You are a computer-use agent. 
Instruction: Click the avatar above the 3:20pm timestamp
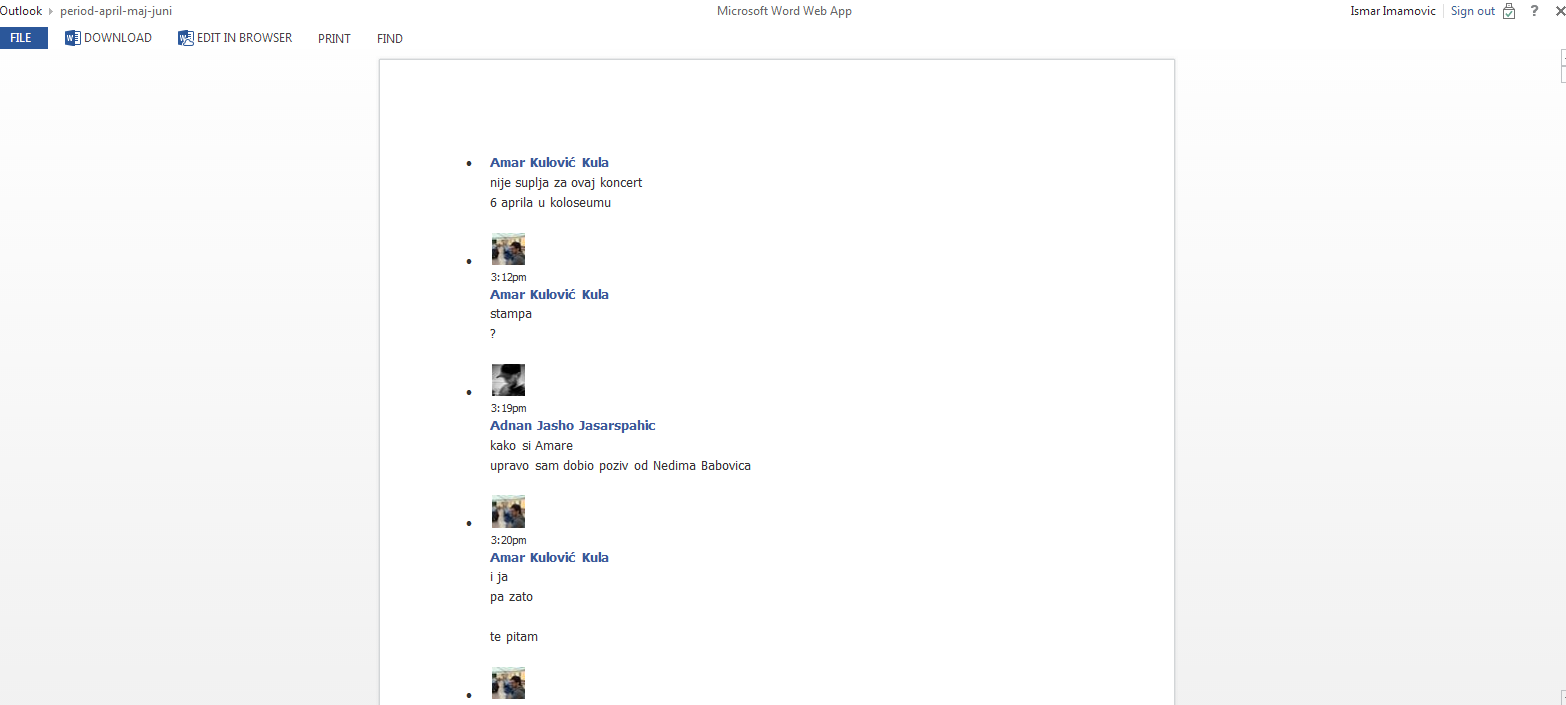click(508, 511)
